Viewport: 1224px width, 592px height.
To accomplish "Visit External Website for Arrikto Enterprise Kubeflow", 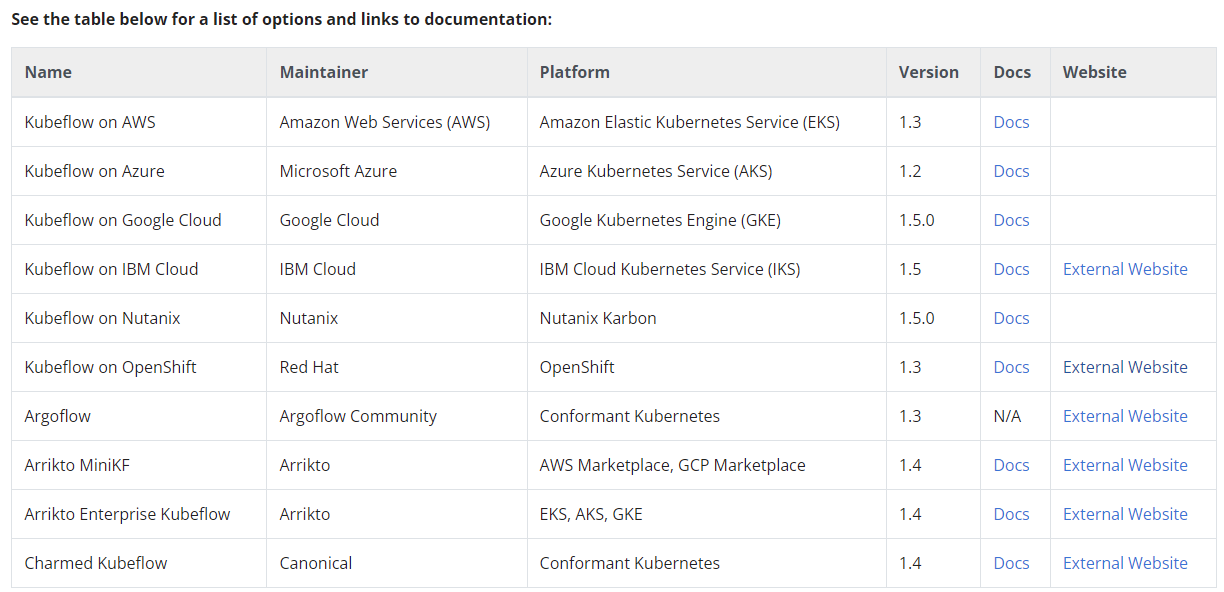I will [x=1125, y=514].
